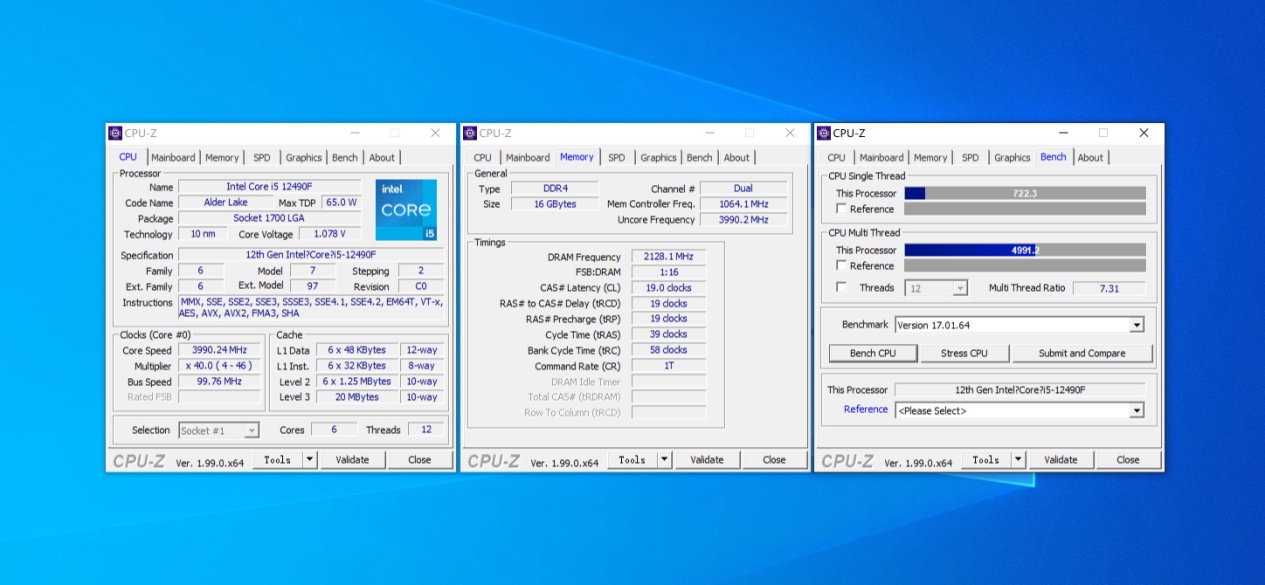1265x585 pixels.
Task: Switch to Mainboard tab in the leftmost window
Action: pos(173,157)
